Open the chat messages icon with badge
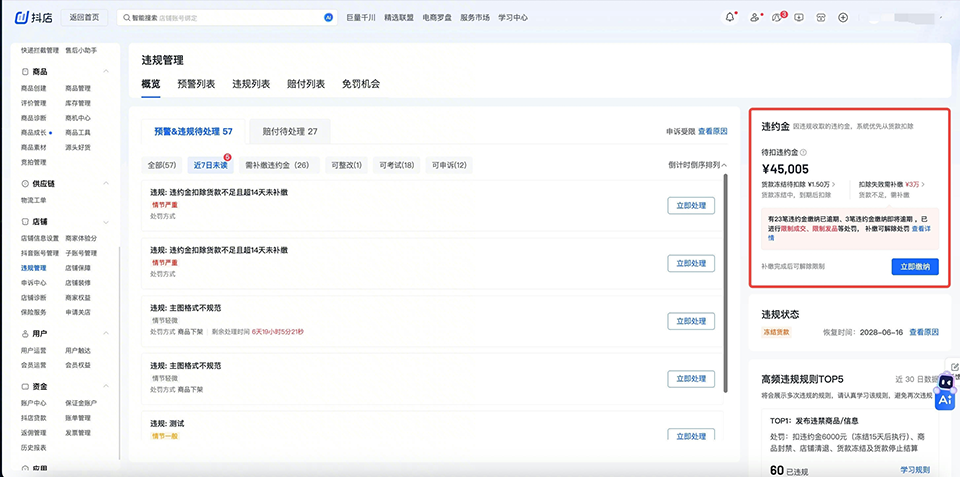This screenshot has height=477, width=960. point(777,17)
